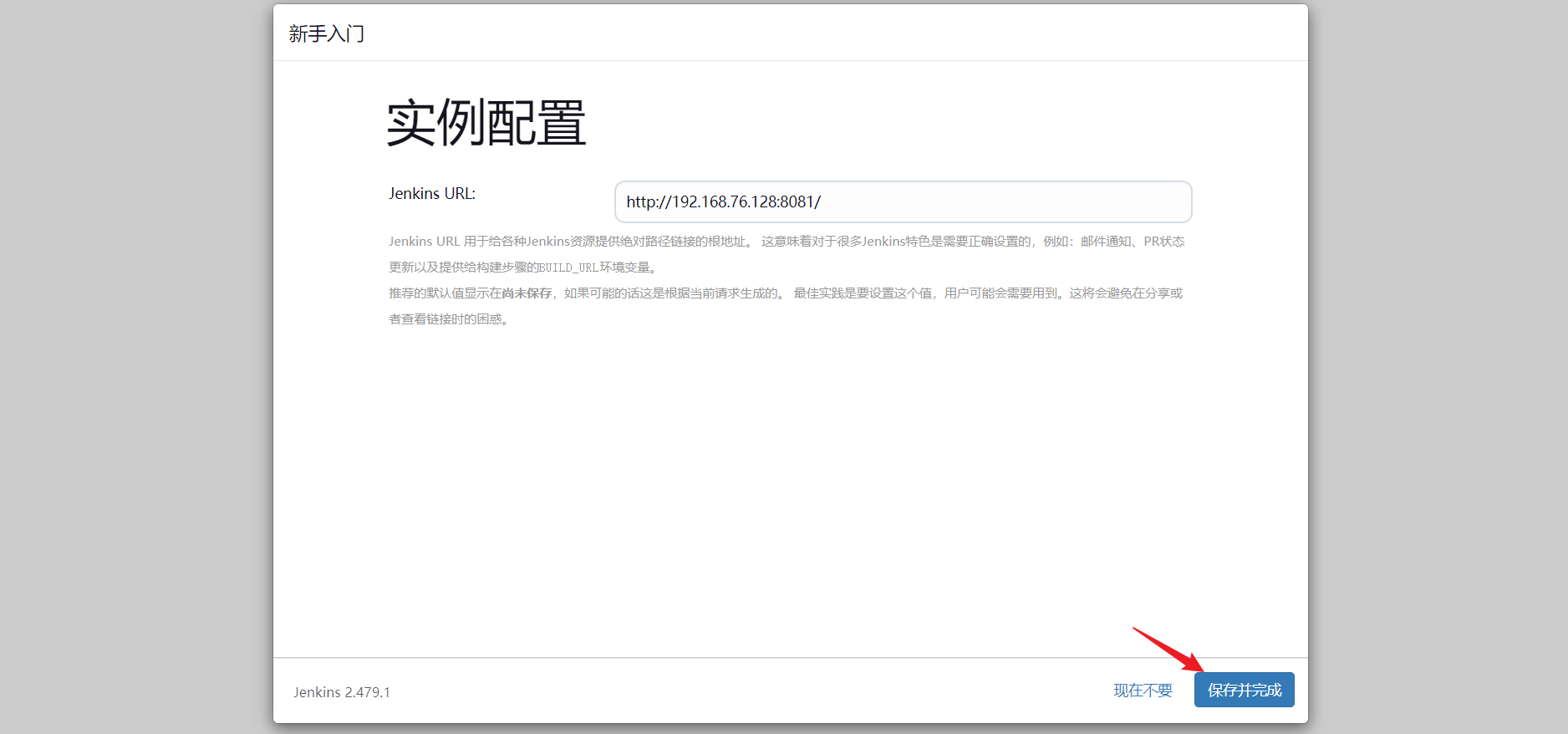Screen dimensions: 1568x734
Task: Click the 实例配置 heading
Action: pyautogui.click(x=486, y=124)
